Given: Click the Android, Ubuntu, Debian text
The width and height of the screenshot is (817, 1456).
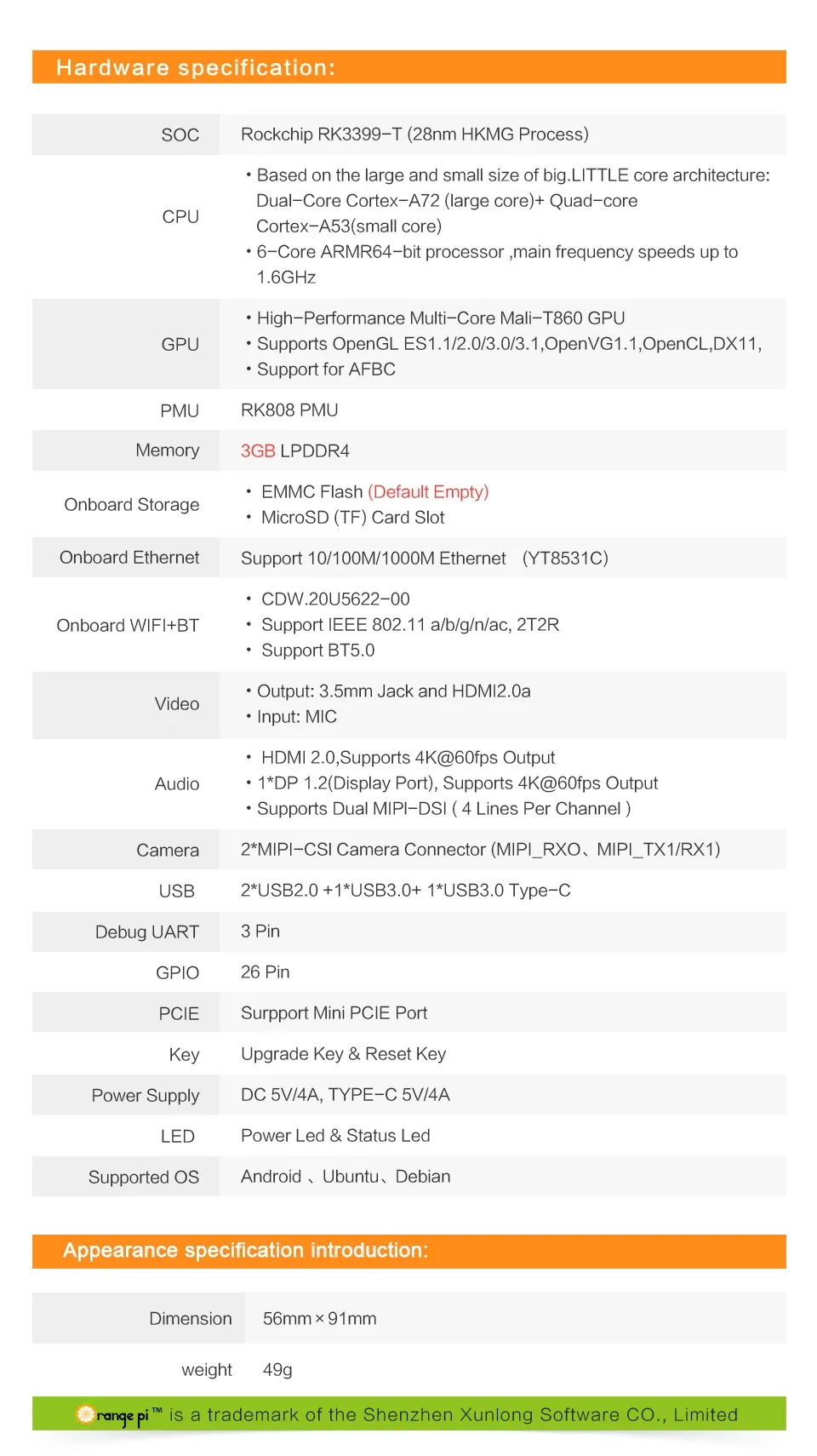Looking at the screenshot, I should [346, 1177].
